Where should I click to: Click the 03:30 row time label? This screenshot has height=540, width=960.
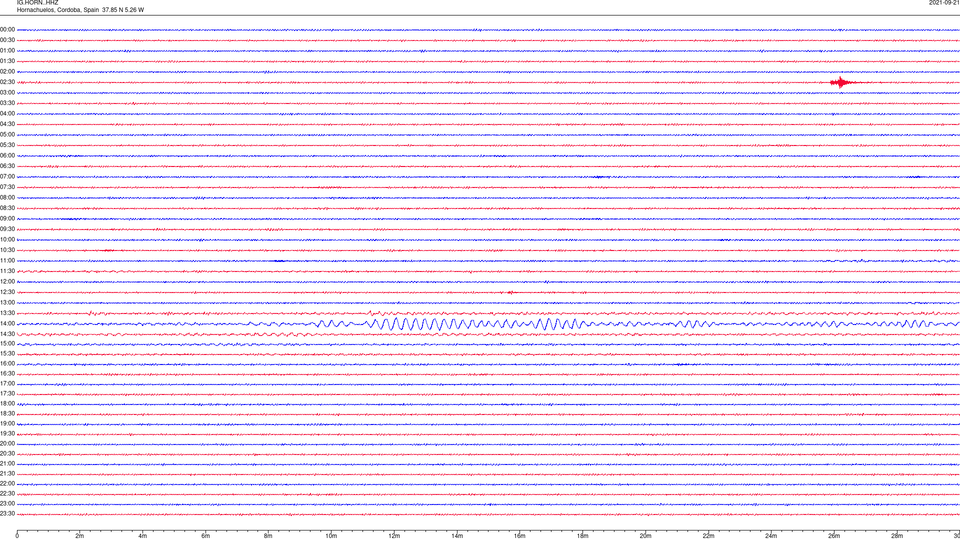pos(7,103)
